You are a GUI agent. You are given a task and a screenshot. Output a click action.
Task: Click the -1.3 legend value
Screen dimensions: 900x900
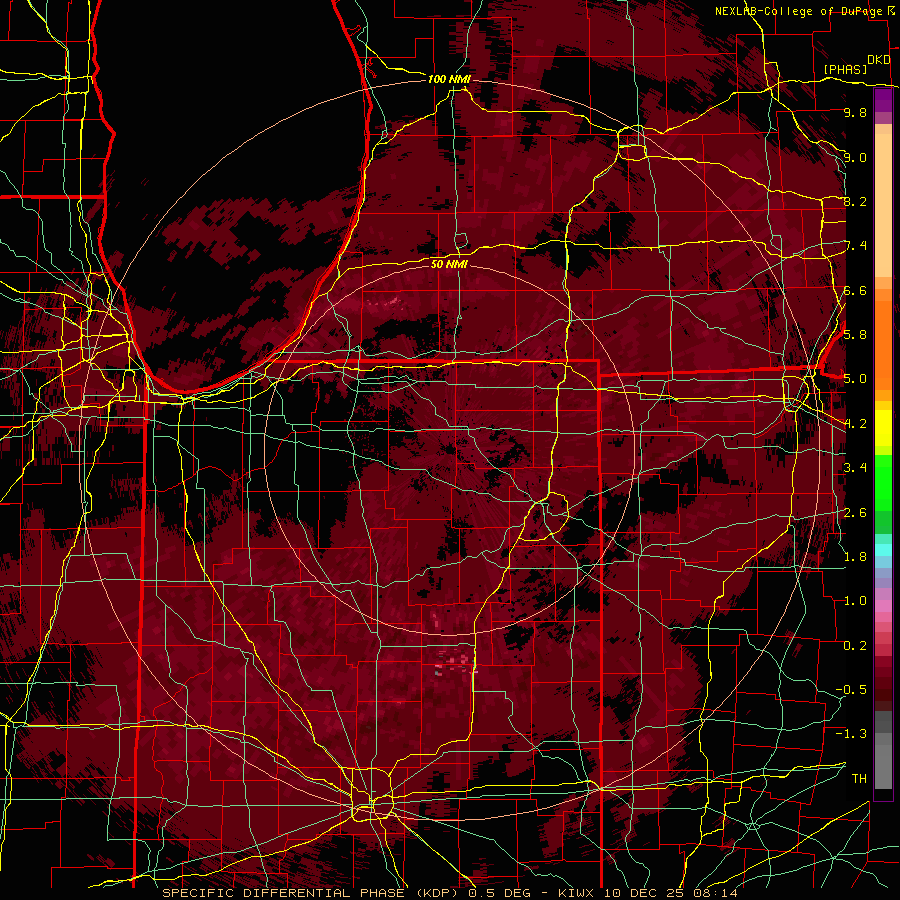[851, 734]
